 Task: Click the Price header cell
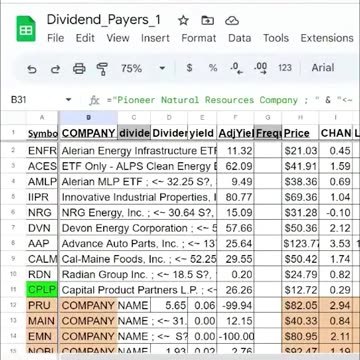click(x=300, y=133)
